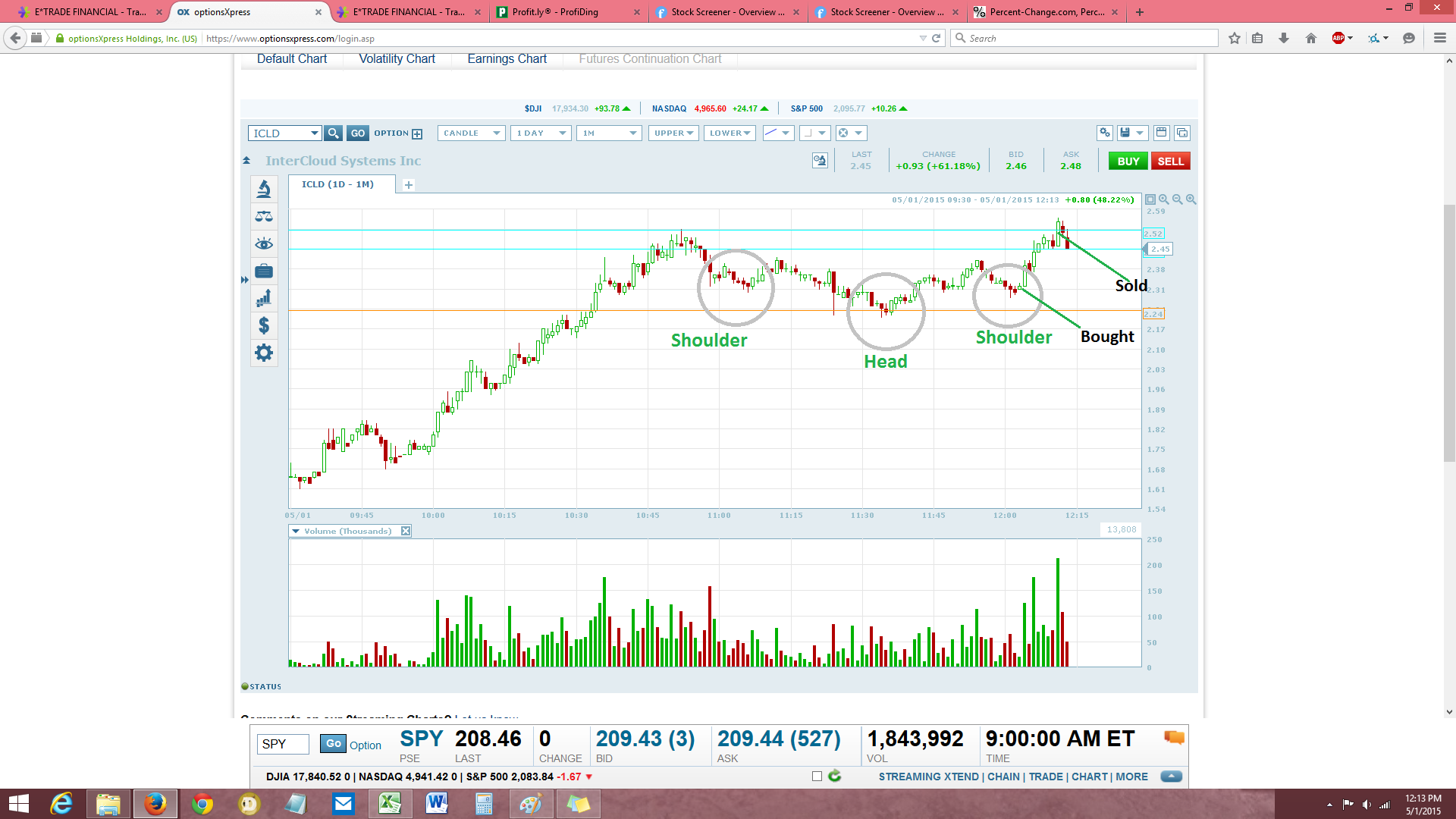1456x819 pixels.
Task: Toggle the streaming checkbox beside refresh icon
Action: (817, 776)
